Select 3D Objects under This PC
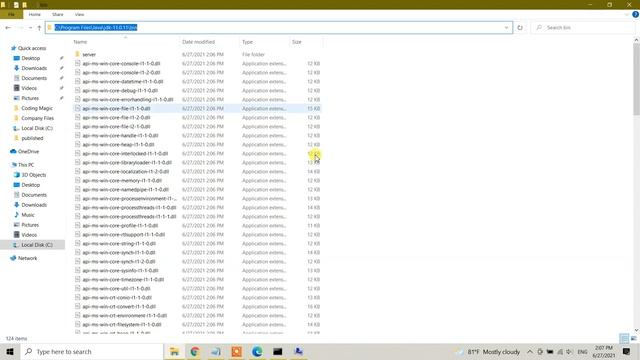Image resolution: width=640 pixels, height=360 pixels. pos(33,175)
